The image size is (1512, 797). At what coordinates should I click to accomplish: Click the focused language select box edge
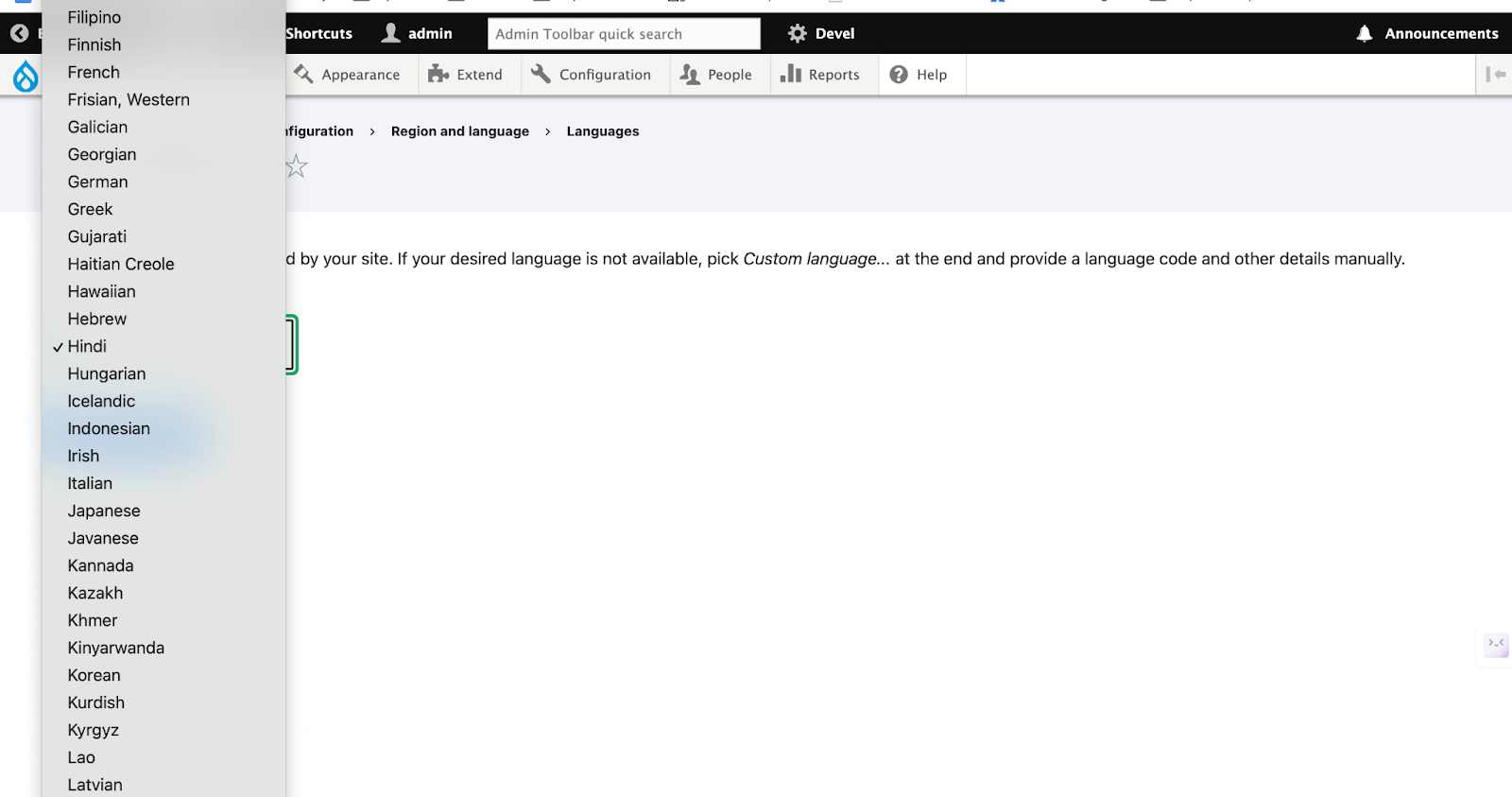(x=292, y=344)
